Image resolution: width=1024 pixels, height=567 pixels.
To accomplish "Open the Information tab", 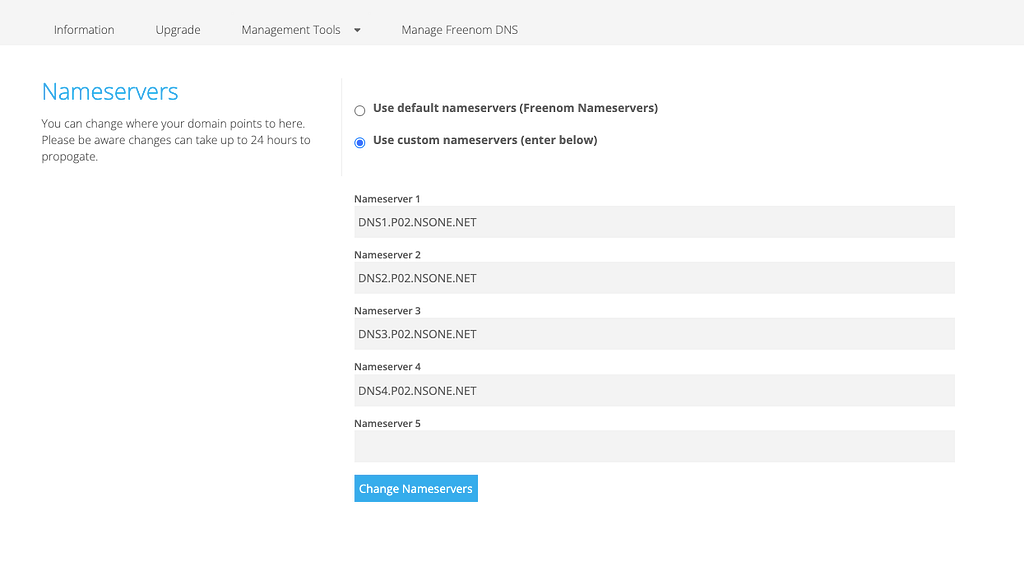I will tap(84, 29).
